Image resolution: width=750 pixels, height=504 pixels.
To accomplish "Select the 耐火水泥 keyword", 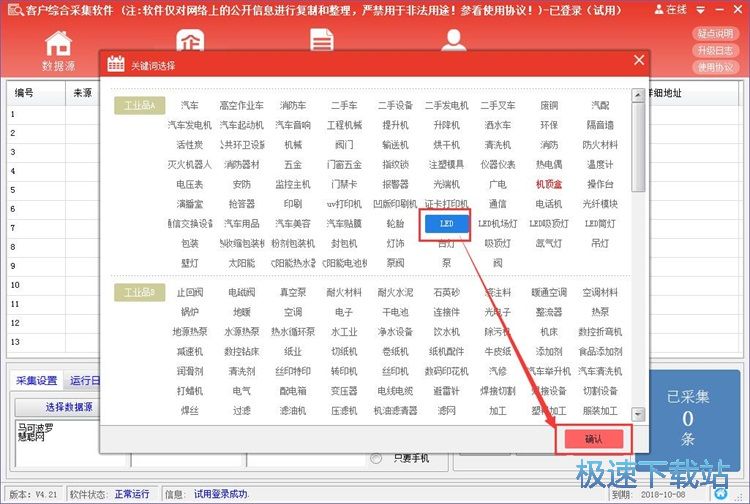I will [395, 292].
